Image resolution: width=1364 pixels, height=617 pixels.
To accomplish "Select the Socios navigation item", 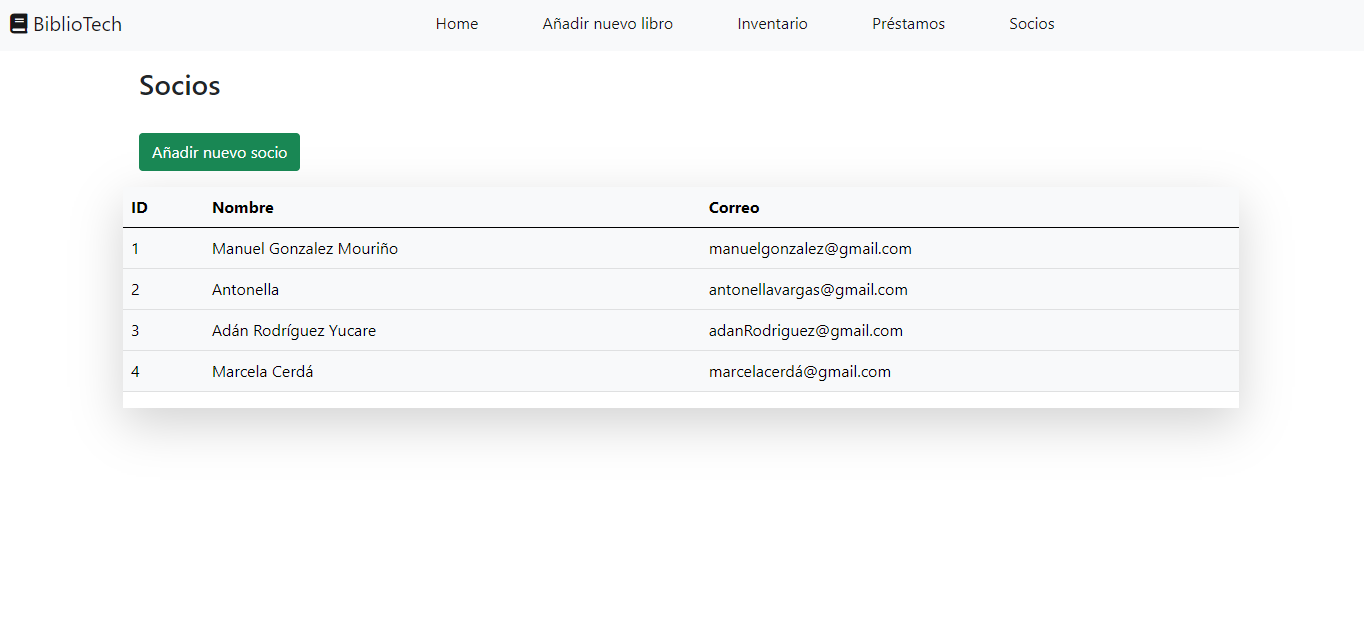I will click(1031, 23).
